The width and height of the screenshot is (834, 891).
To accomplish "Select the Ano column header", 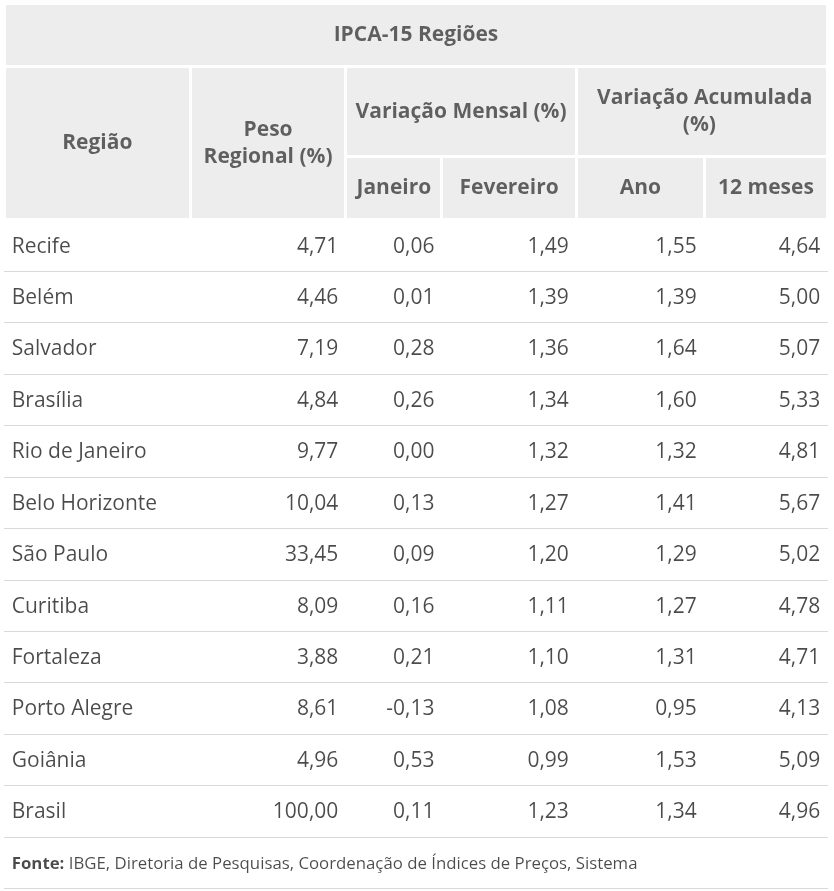I will click(640, 187).
